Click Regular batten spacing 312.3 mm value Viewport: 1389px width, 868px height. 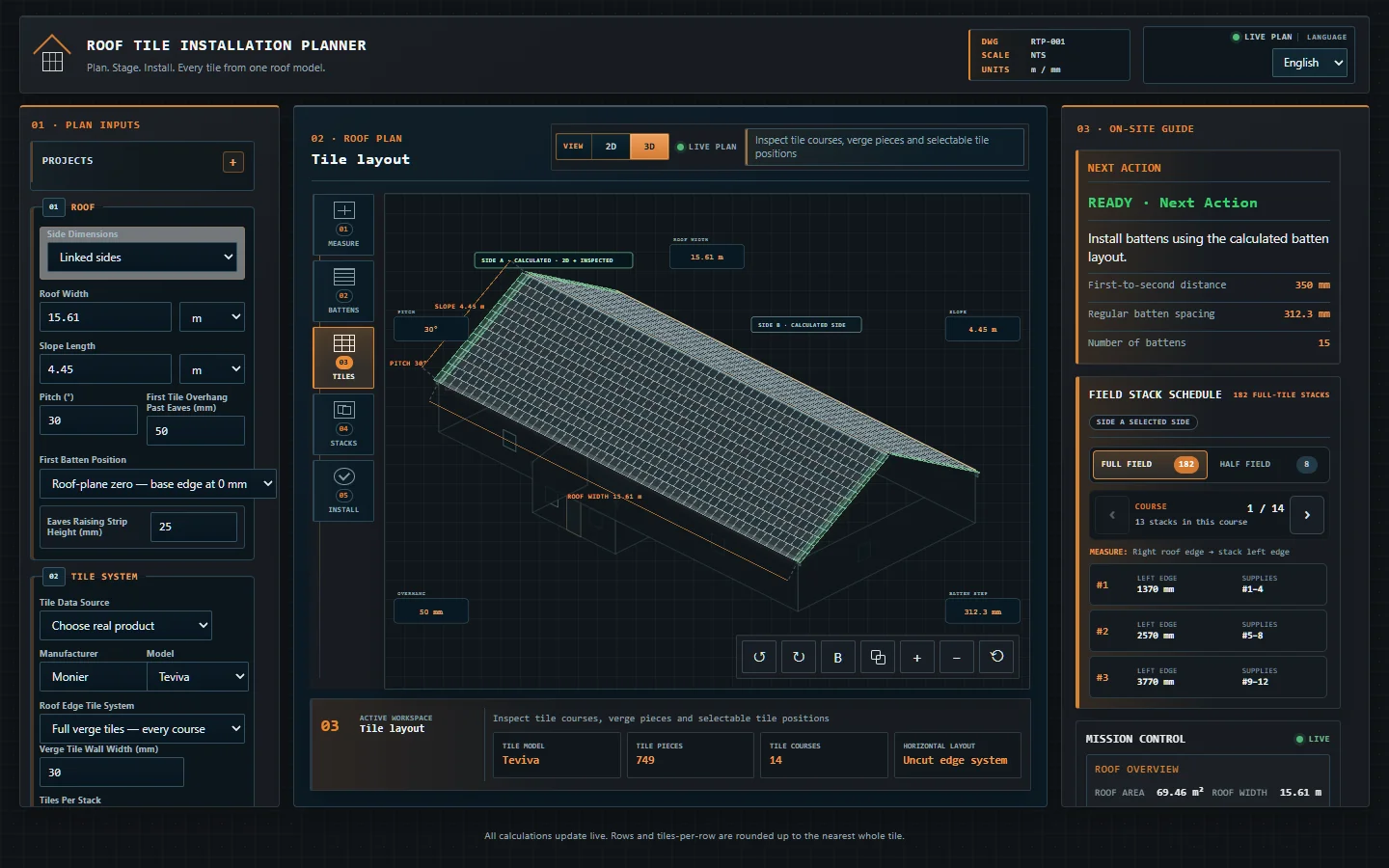[1306, 314]
